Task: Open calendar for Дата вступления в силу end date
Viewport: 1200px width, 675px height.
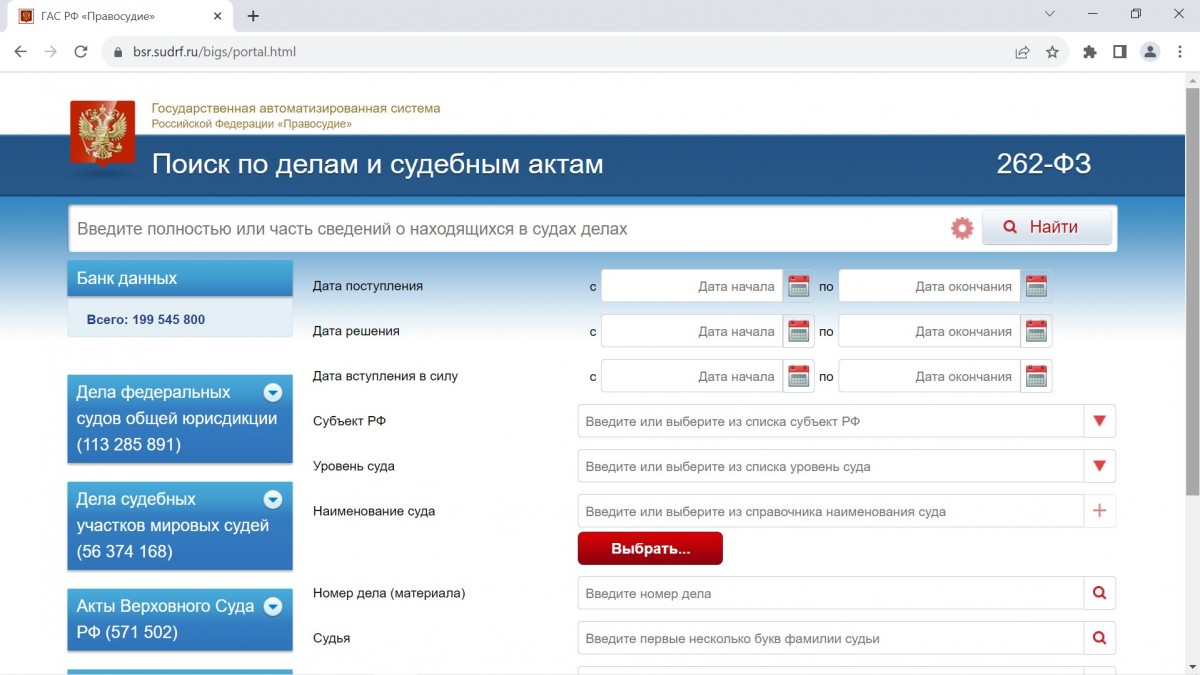Action: pos(1036,376)
